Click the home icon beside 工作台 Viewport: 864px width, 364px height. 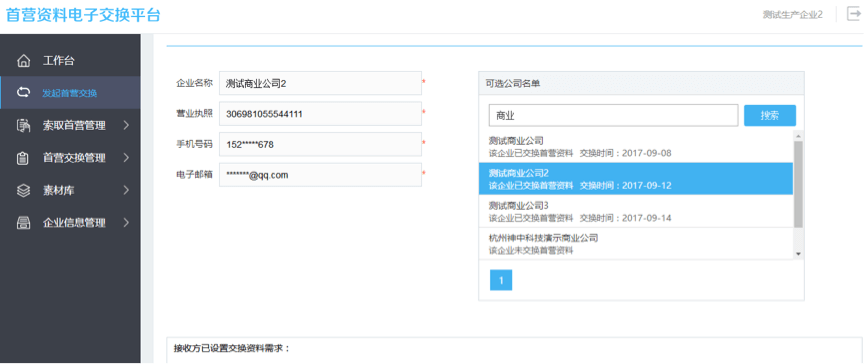click(x=23, y=61)
